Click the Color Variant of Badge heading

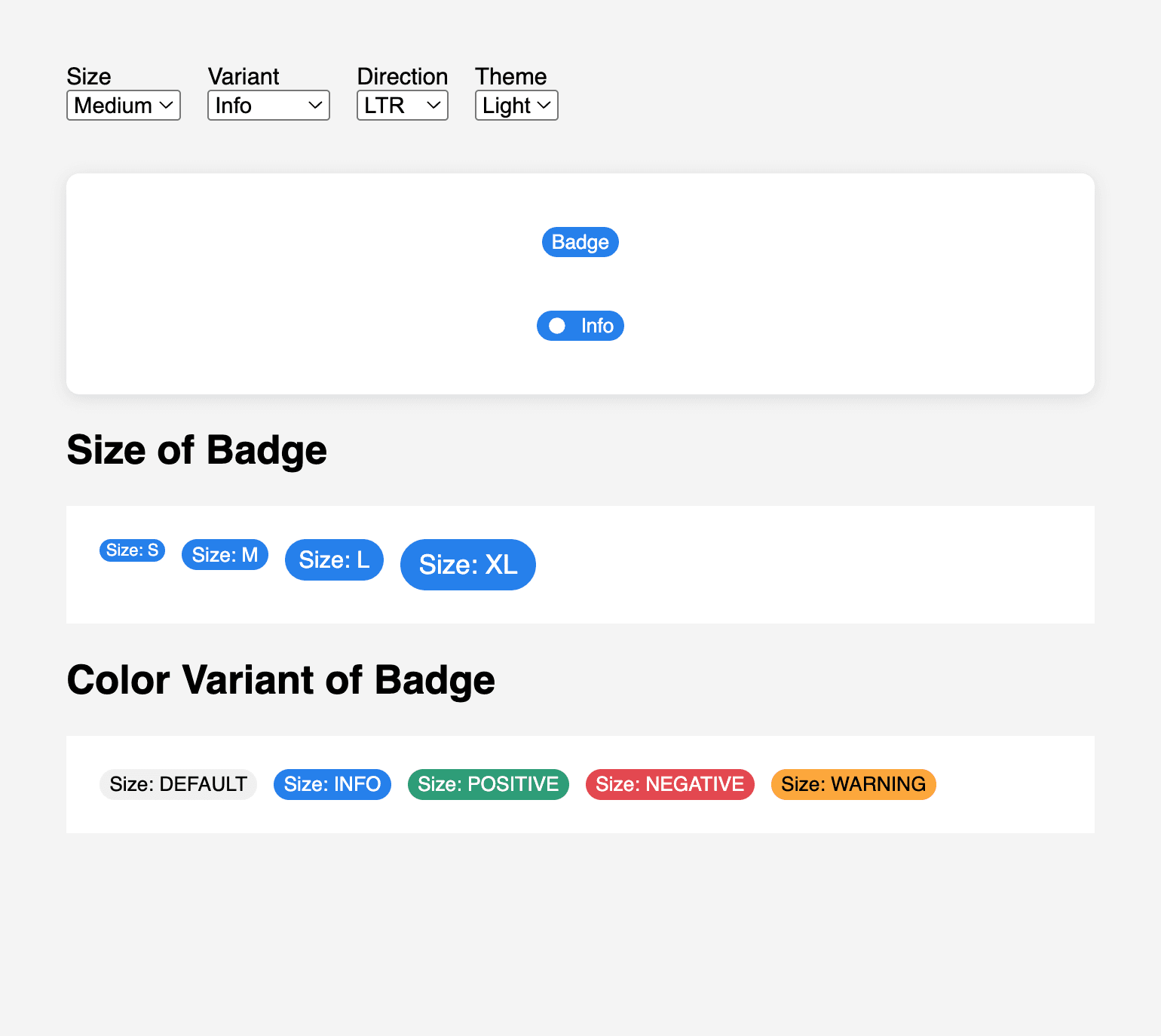coord(280,679)
